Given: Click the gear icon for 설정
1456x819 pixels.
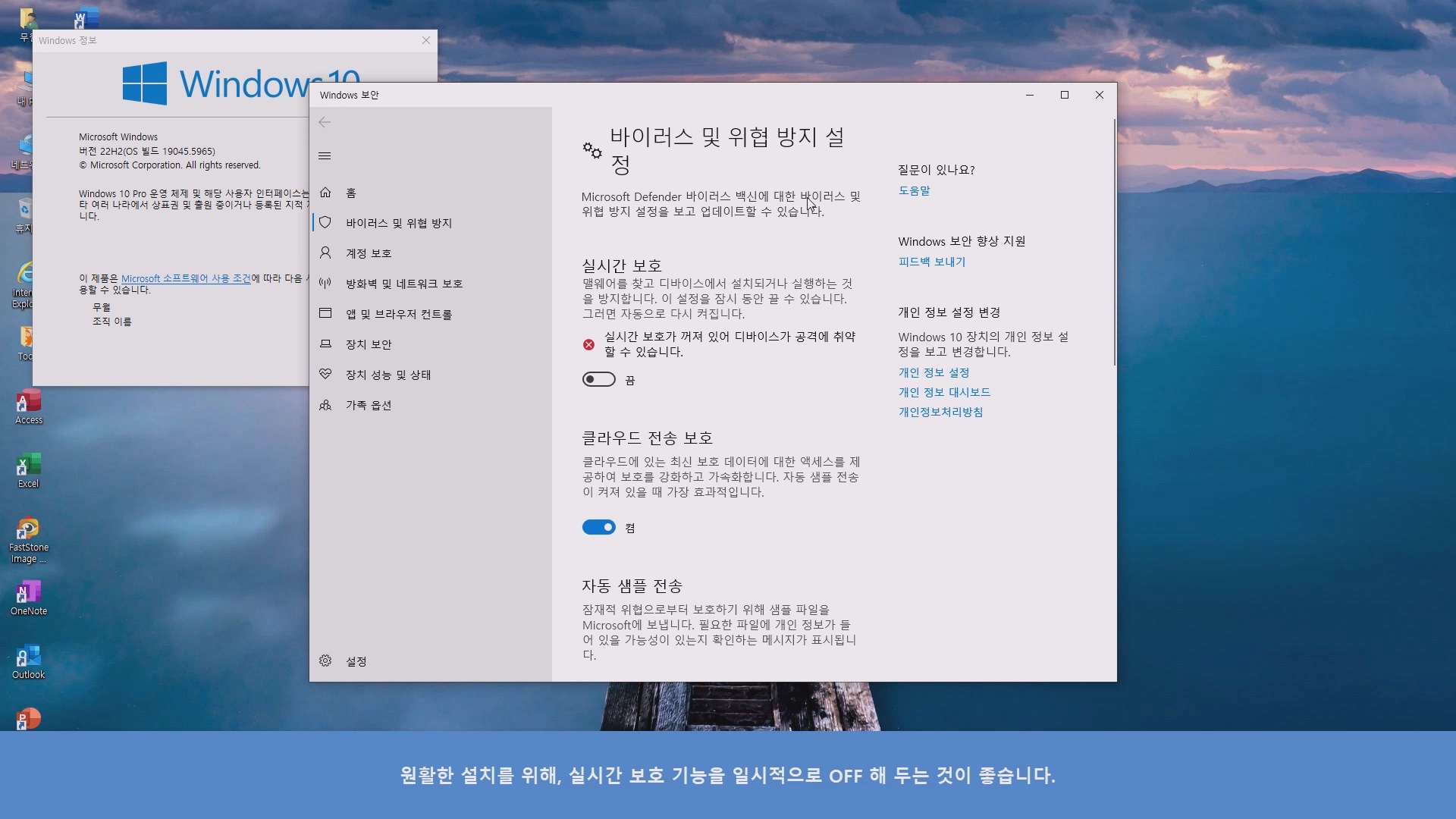Looking at the screenshot, I should point(325,661).
